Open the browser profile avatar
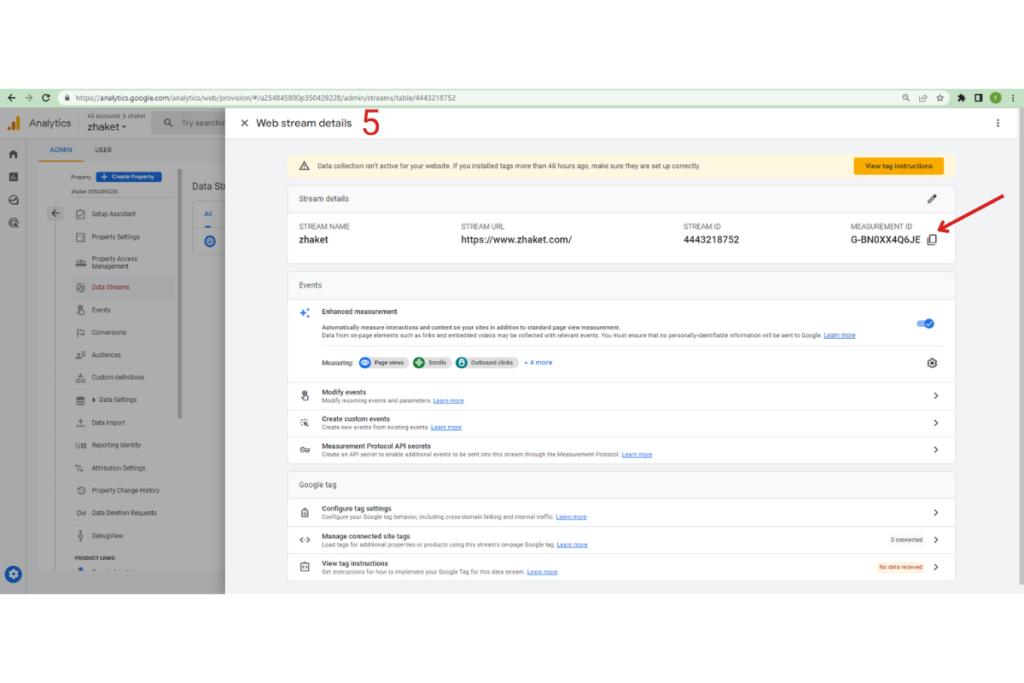Viewport: 1024px width, 683px height. tap(995, 98)
